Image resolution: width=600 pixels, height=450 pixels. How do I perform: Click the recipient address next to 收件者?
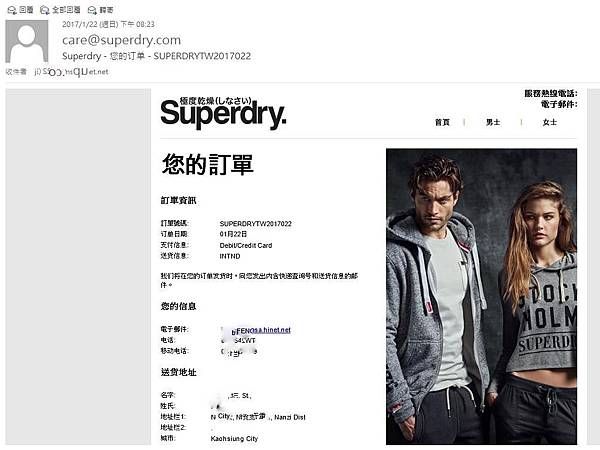72,72
